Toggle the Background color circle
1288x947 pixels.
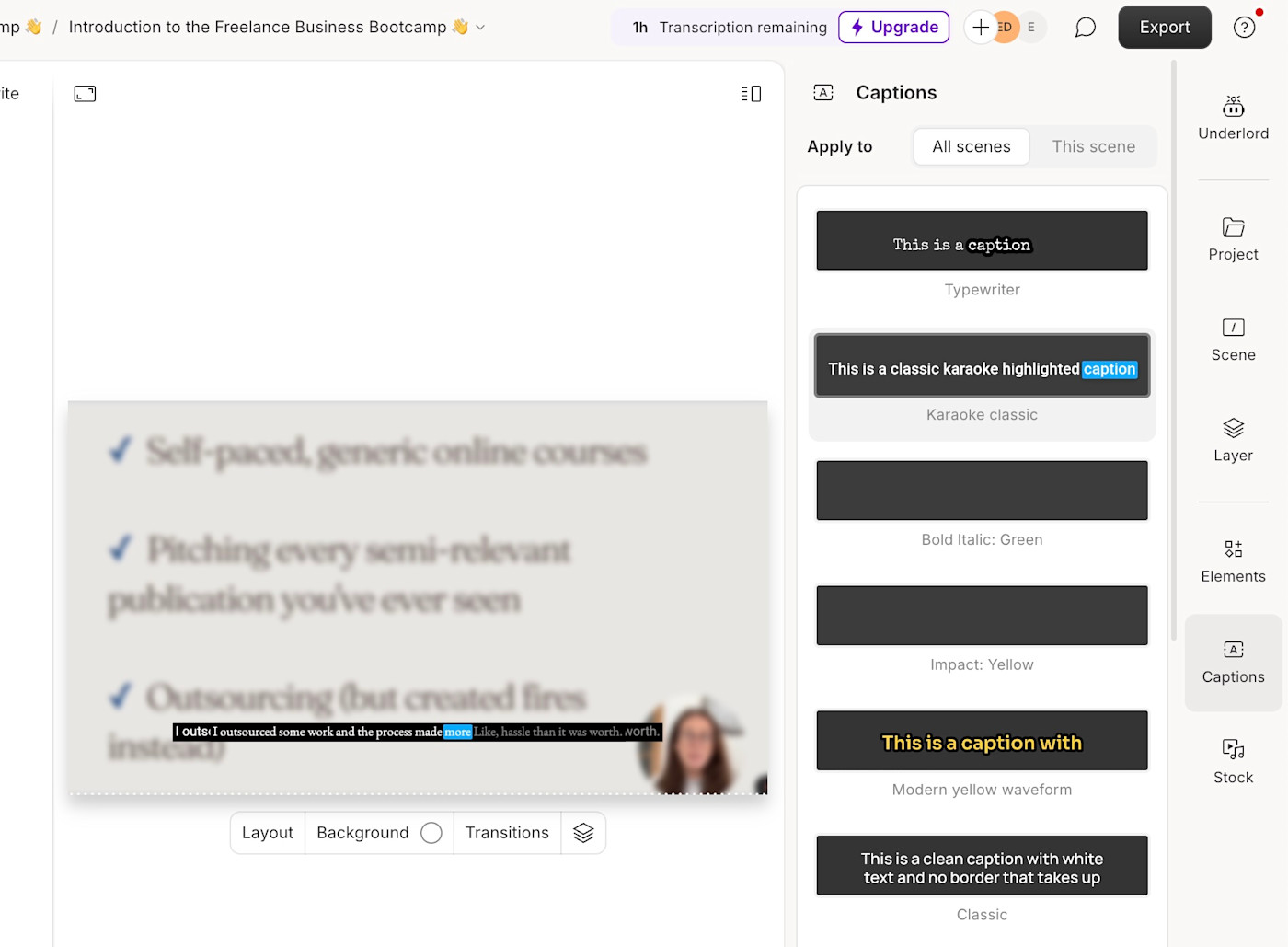tap(431, 832)
